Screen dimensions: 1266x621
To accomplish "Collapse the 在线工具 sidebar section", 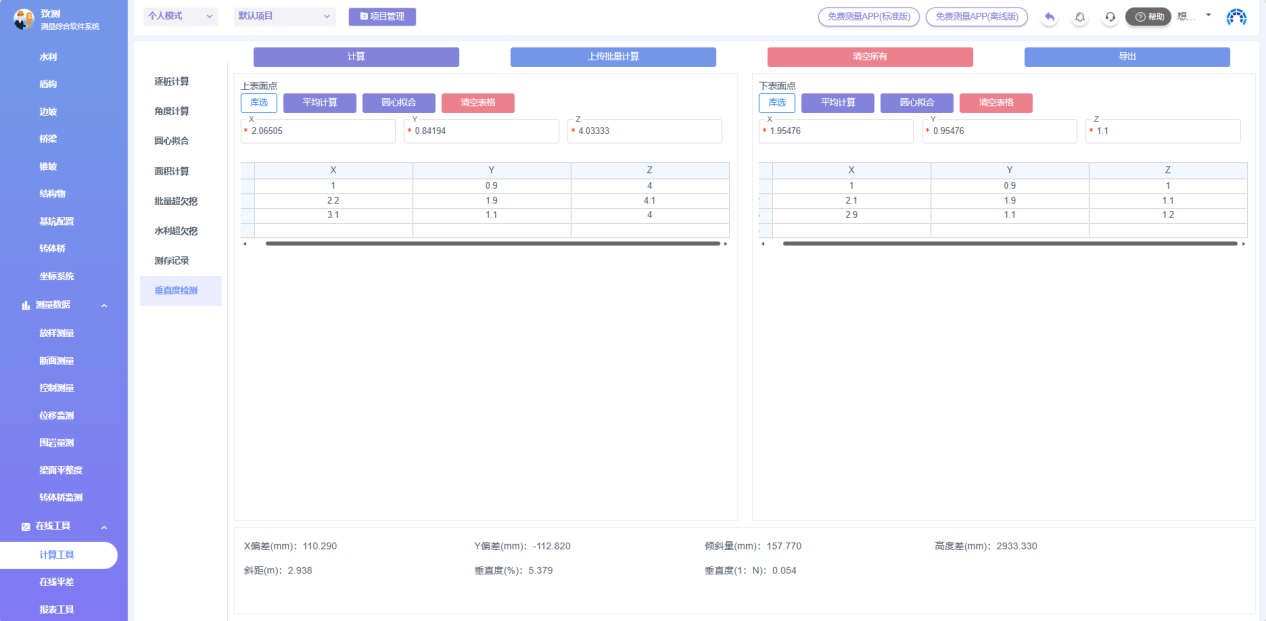I will (104, 527).
